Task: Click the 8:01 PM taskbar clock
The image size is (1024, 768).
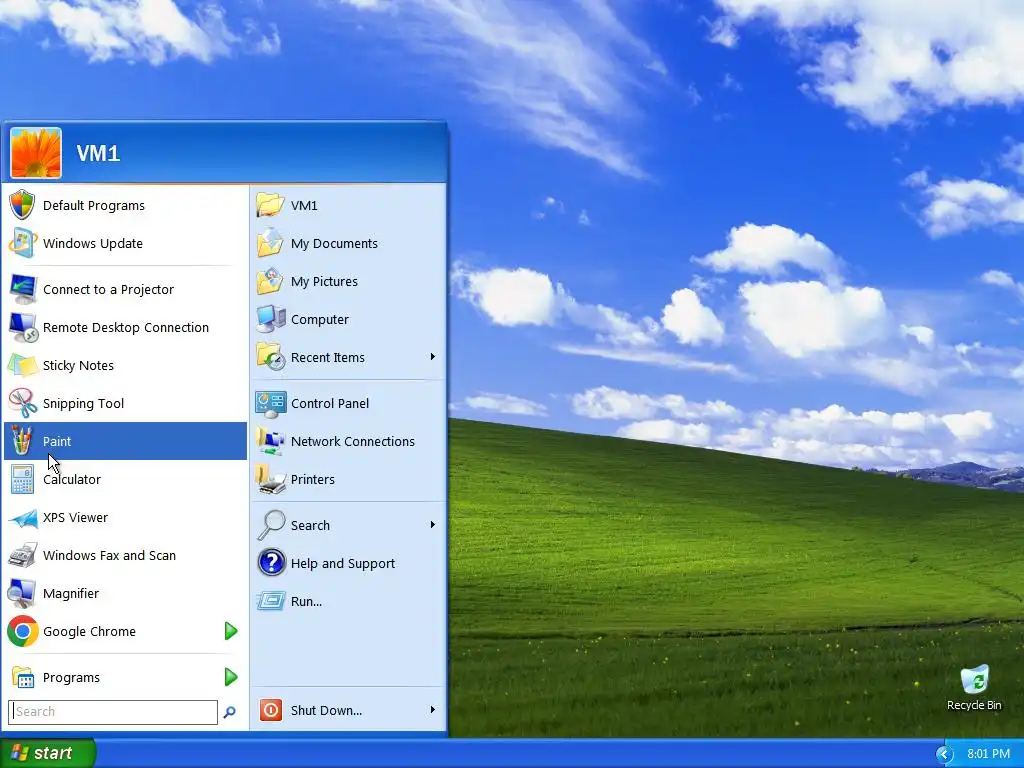Action: [988, 754]
